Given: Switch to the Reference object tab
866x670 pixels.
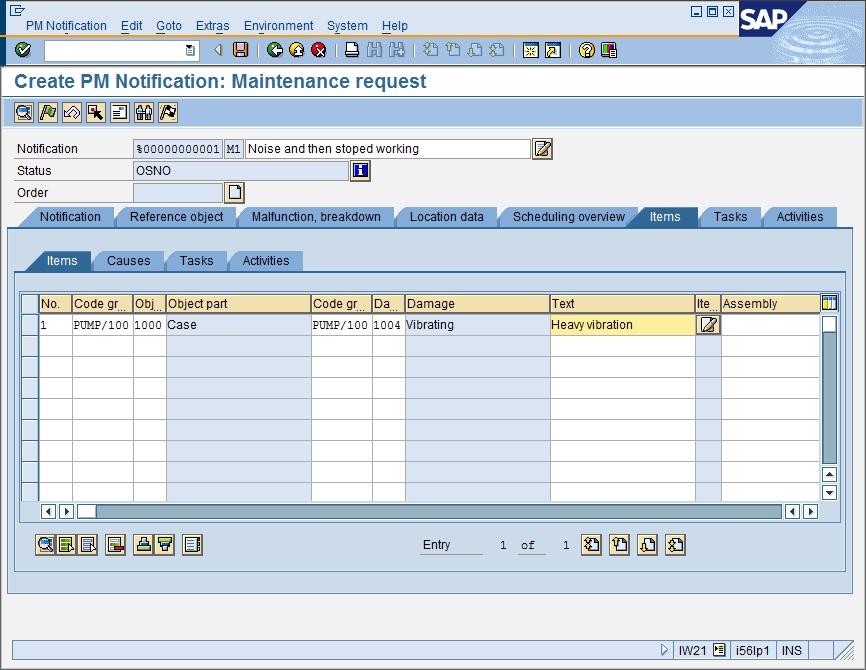Looking at the screenshot, I should click(x=177, y=217).
